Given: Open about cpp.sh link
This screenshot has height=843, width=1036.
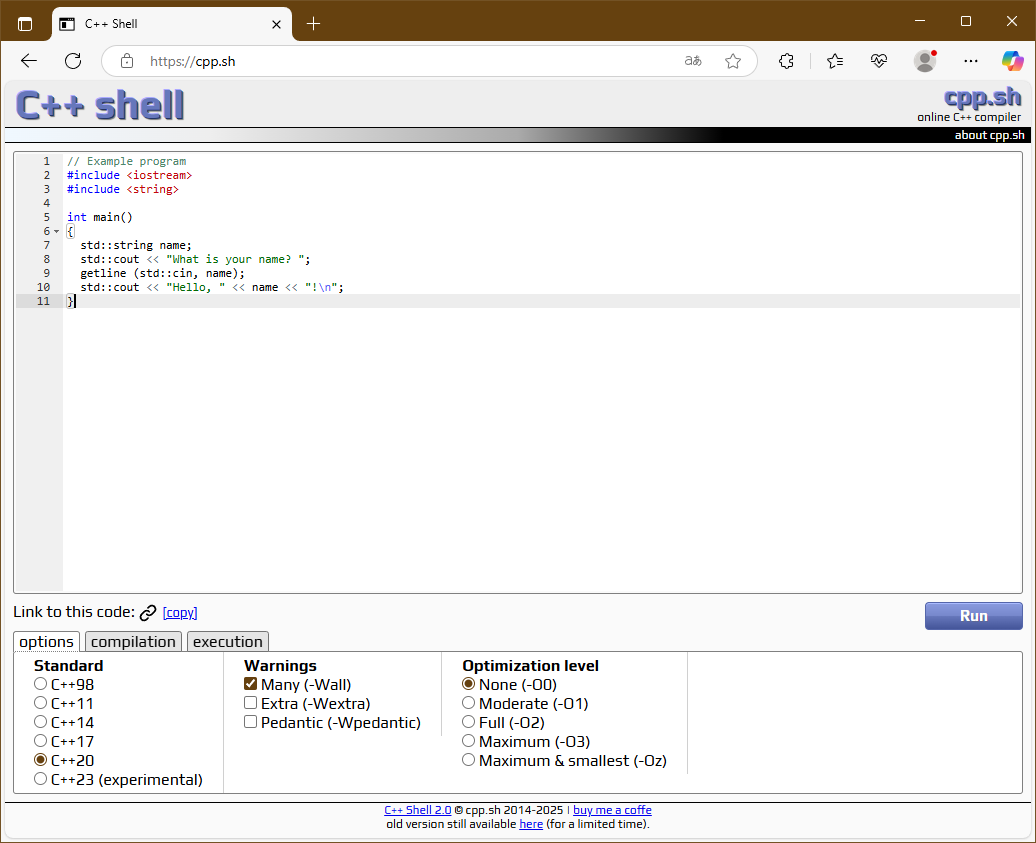Looking at the screenshot, I should click(989, 135).
